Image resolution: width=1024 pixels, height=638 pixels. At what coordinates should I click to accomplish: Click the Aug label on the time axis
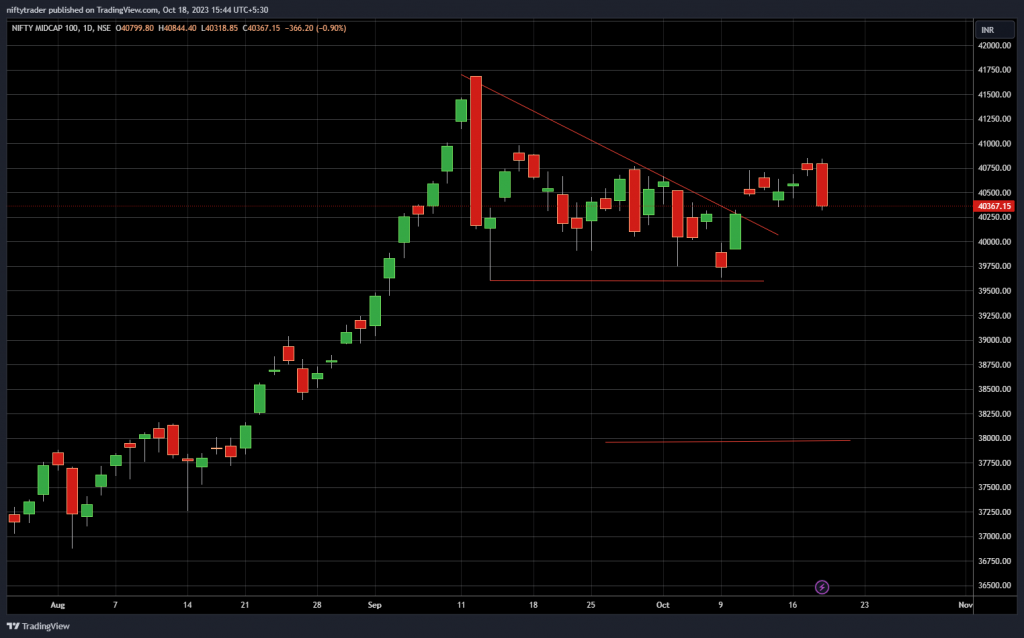click(57, 605)
